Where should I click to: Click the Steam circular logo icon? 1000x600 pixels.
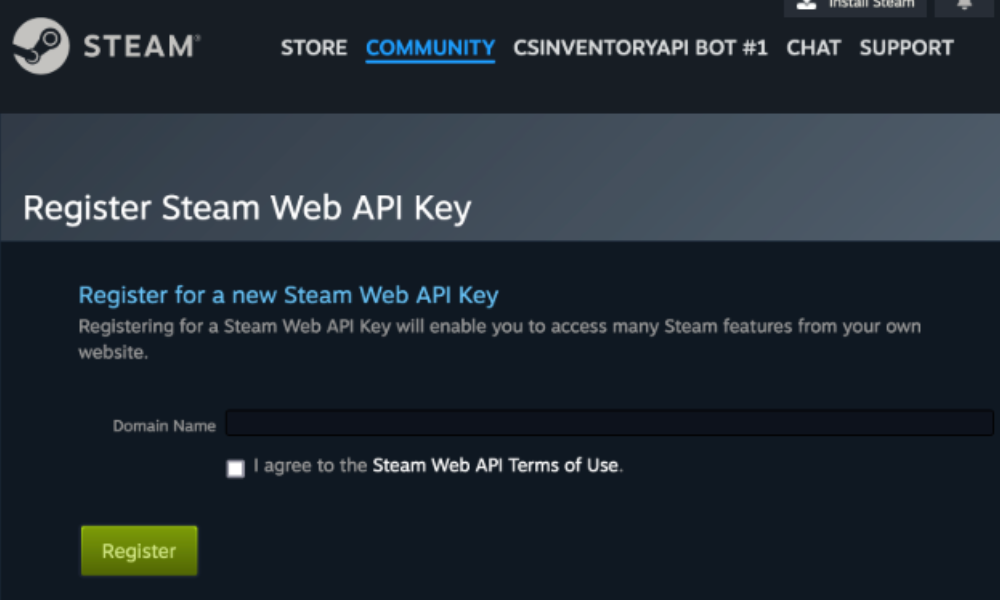pyautogui.click(x=41, y=46)
